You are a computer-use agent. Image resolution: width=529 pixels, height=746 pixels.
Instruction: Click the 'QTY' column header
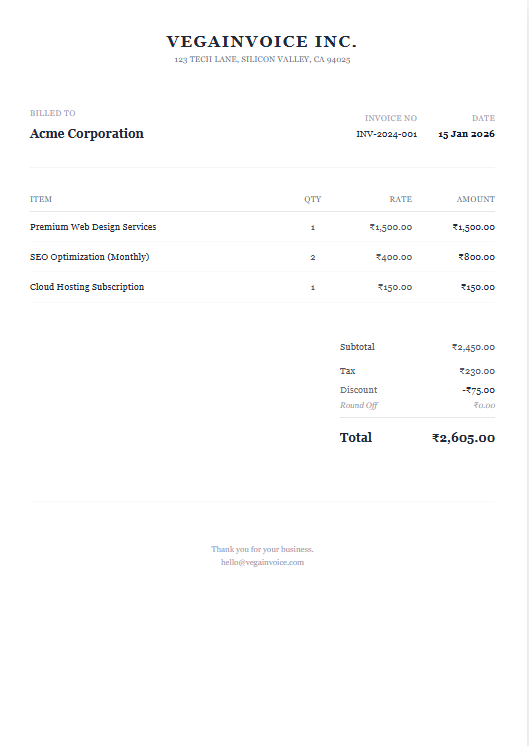[x=313, y=199]
